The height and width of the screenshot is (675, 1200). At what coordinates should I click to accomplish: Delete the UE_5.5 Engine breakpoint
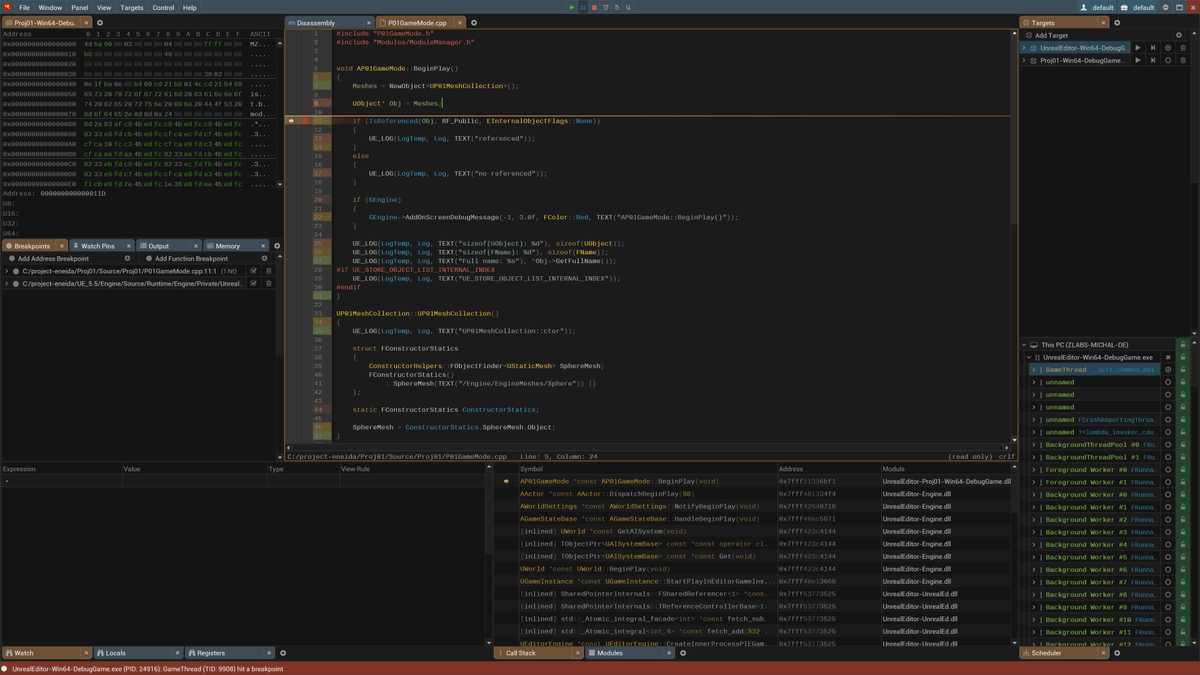tap(268, 283)
